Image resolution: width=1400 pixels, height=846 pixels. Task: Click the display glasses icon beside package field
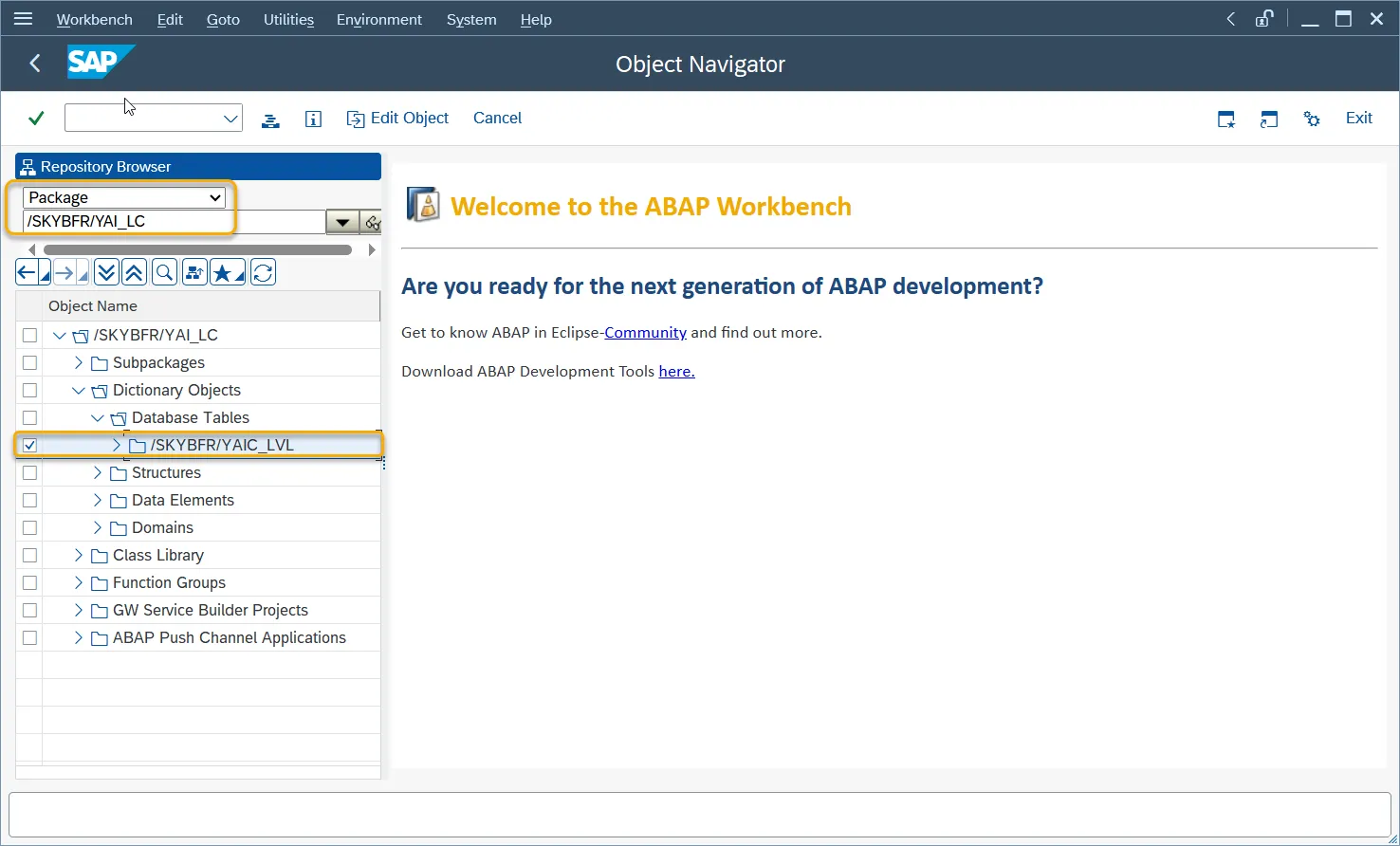click(x=372, y=223)
